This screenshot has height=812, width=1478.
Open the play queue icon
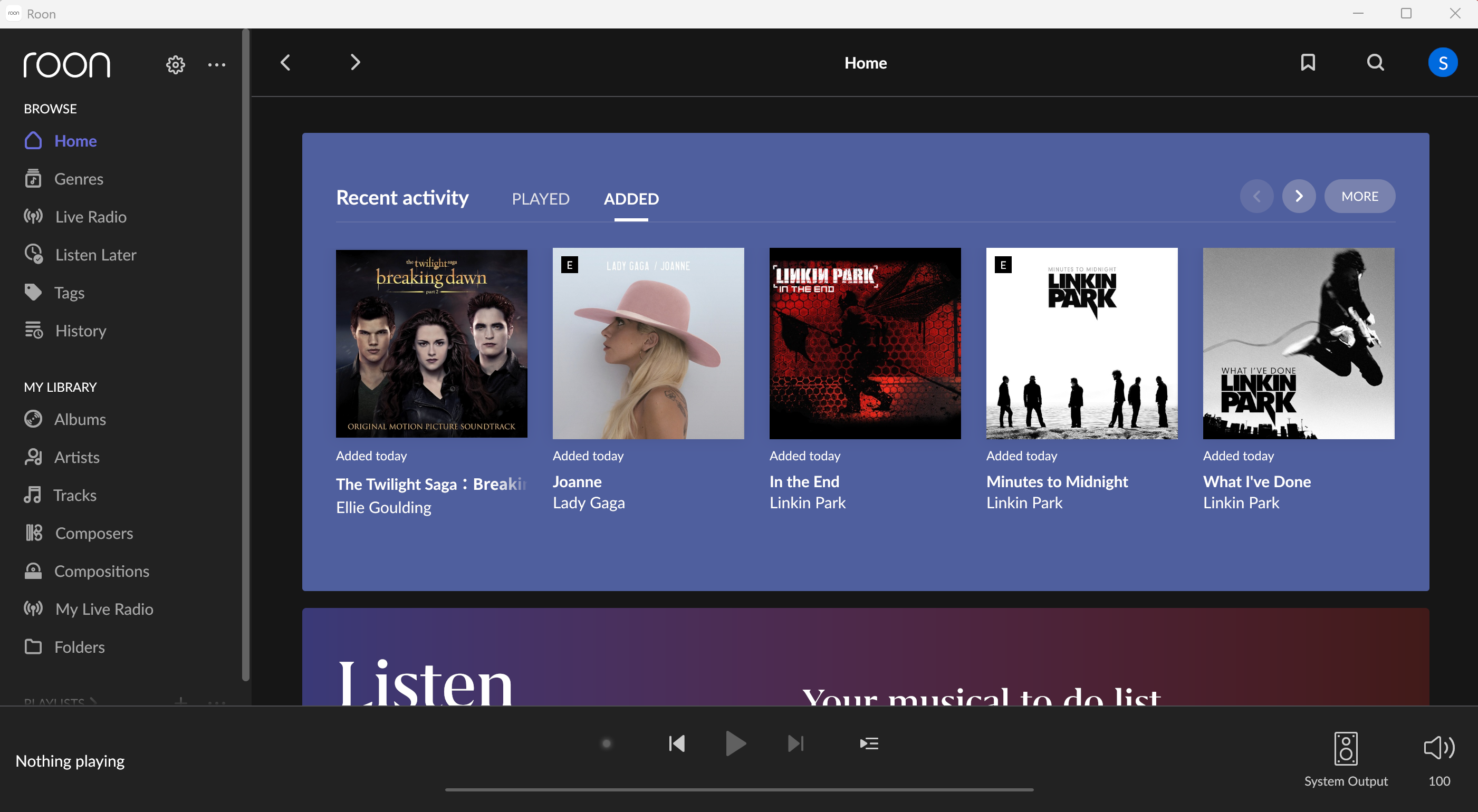tap(869, 744)
